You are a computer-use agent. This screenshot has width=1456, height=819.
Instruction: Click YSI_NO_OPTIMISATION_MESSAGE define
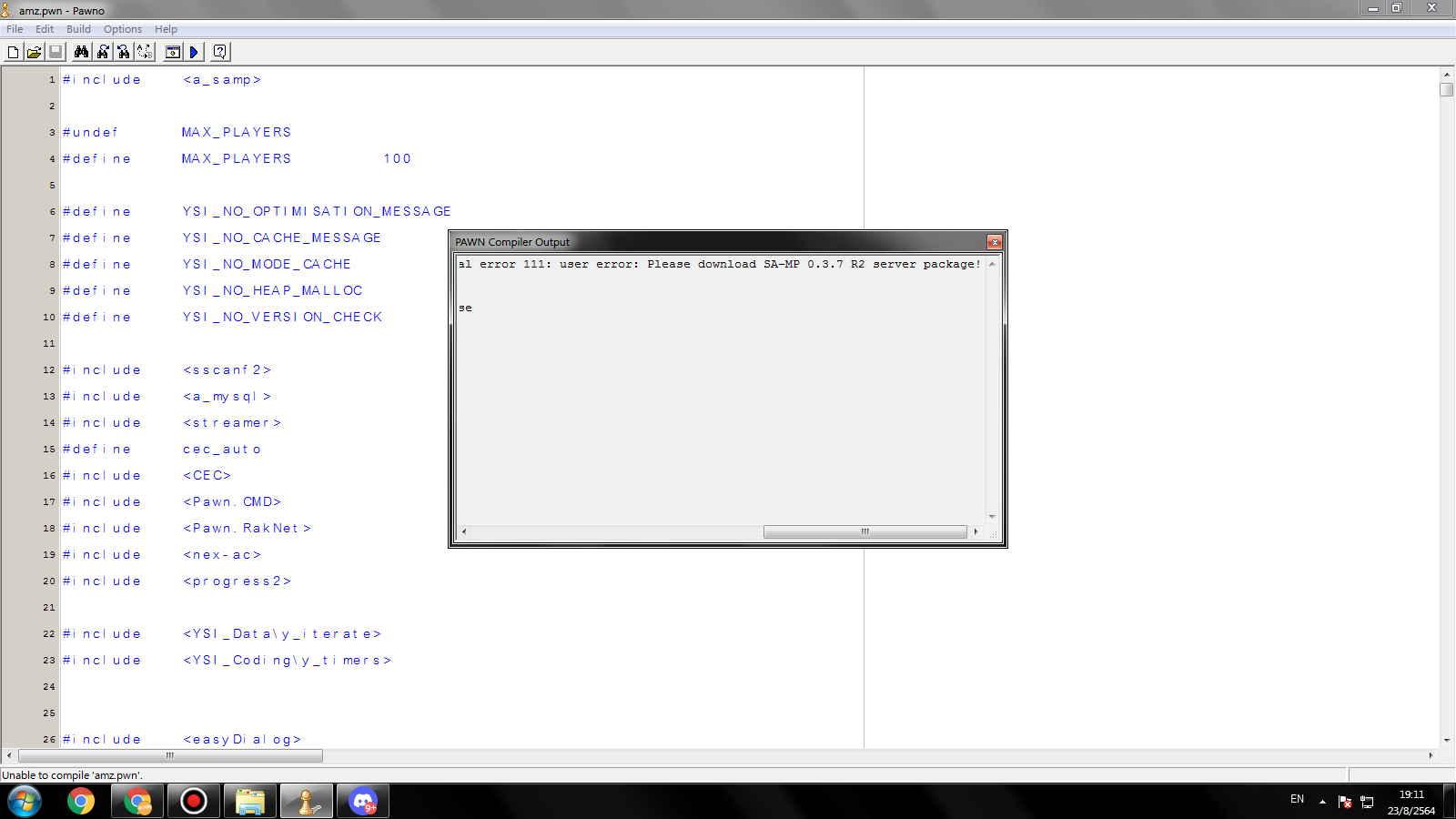click(x=317, y=211)
